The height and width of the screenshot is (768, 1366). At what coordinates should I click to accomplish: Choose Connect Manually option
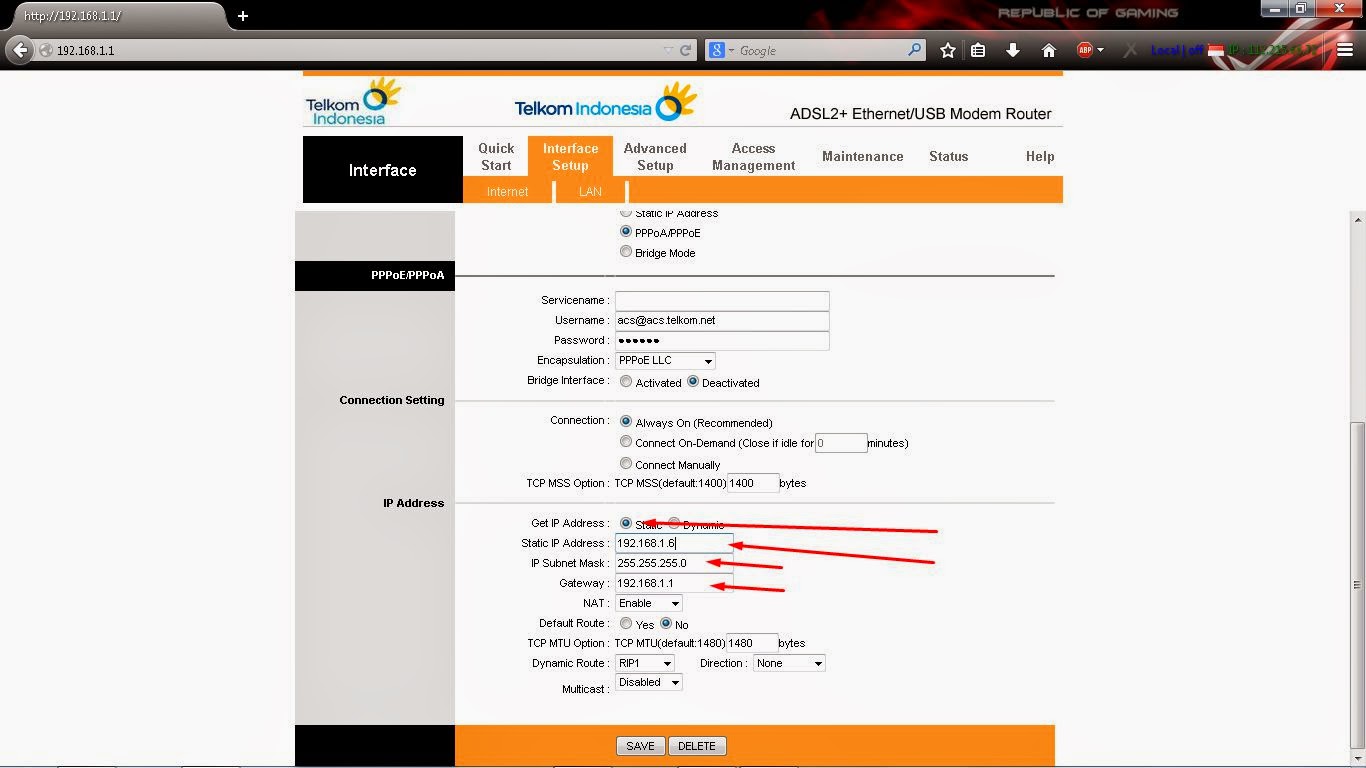626,463
